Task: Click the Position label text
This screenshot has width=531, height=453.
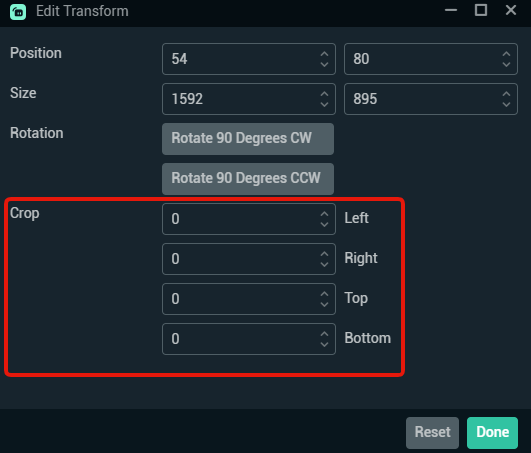Action: [x=36, y=53]
